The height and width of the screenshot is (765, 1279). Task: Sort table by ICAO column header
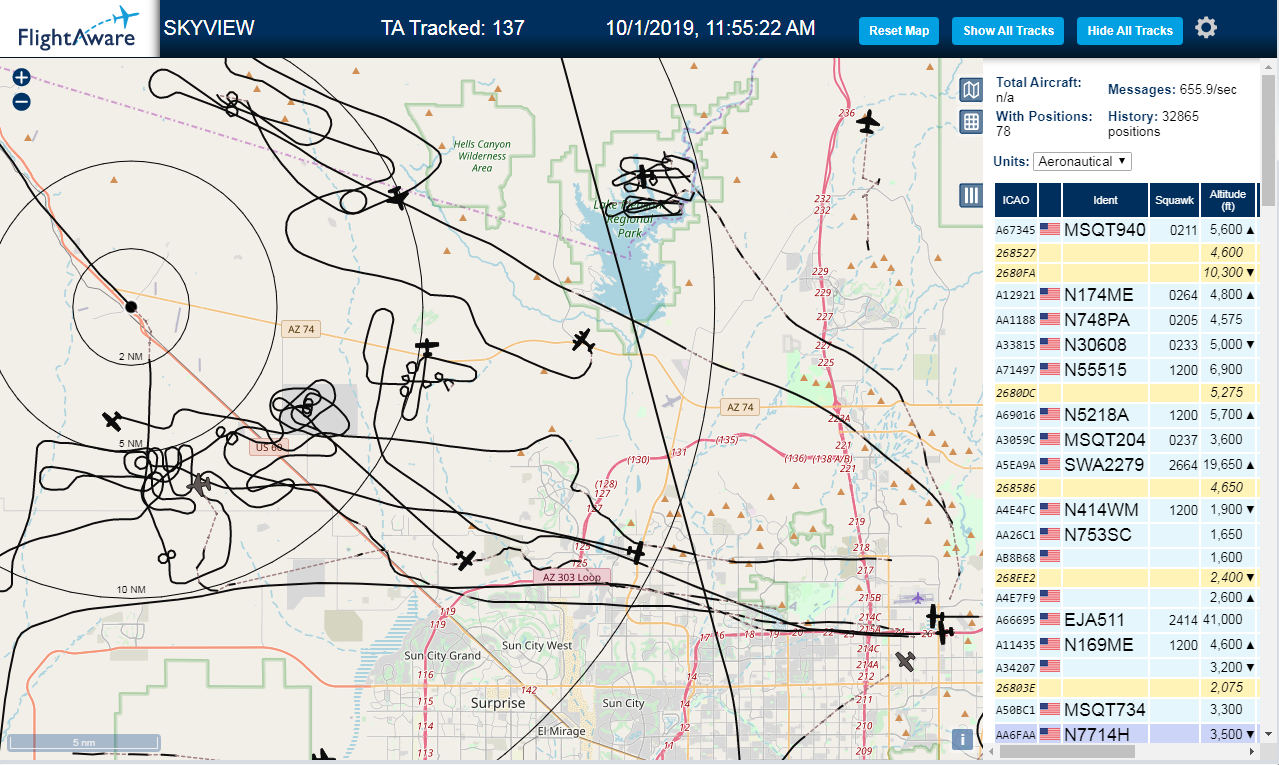pyautogui.click(x=1016, y=200)
